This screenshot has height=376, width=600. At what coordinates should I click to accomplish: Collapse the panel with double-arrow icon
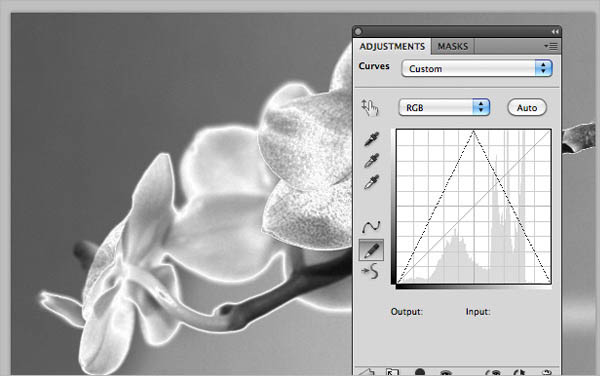(x=555, y=32)
